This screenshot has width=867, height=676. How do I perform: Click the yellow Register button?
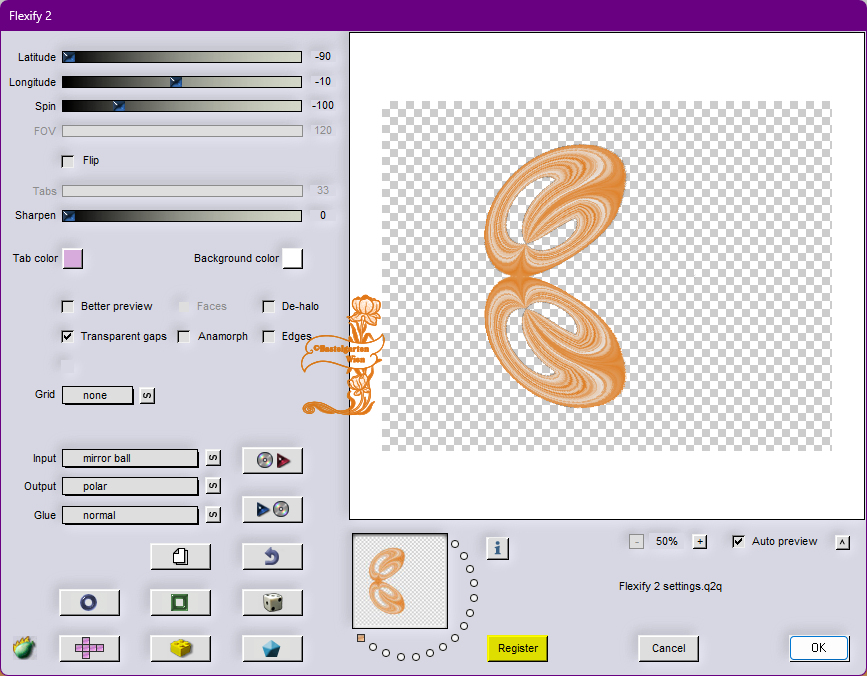click(x=518, y=648)
